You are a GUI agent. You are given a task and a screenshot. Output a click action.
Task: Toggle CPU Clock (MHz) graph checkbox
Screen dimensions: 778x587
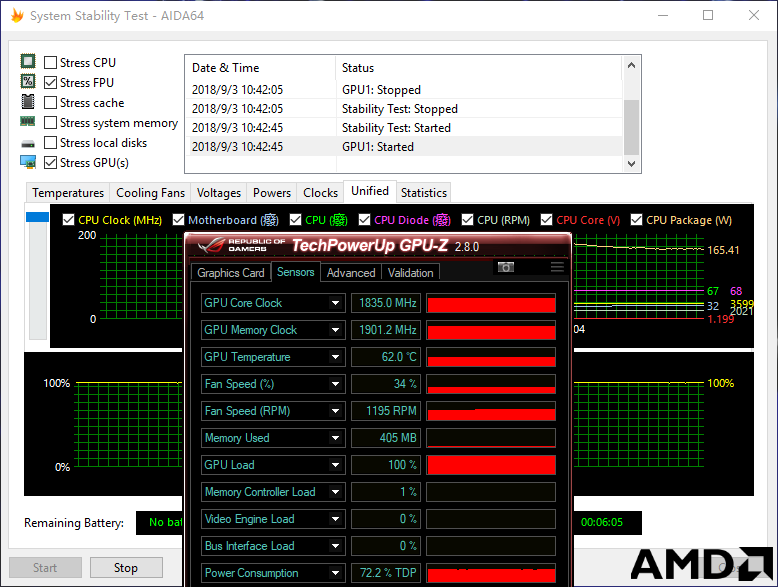point(68,220)
